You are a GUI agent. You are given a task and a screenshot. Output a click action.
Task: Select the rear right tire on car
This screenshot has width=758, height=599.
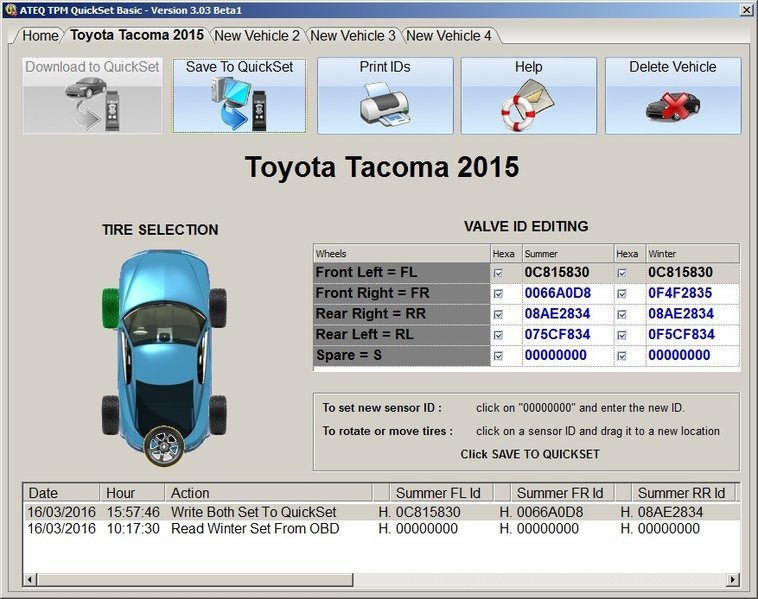point(218,415)
